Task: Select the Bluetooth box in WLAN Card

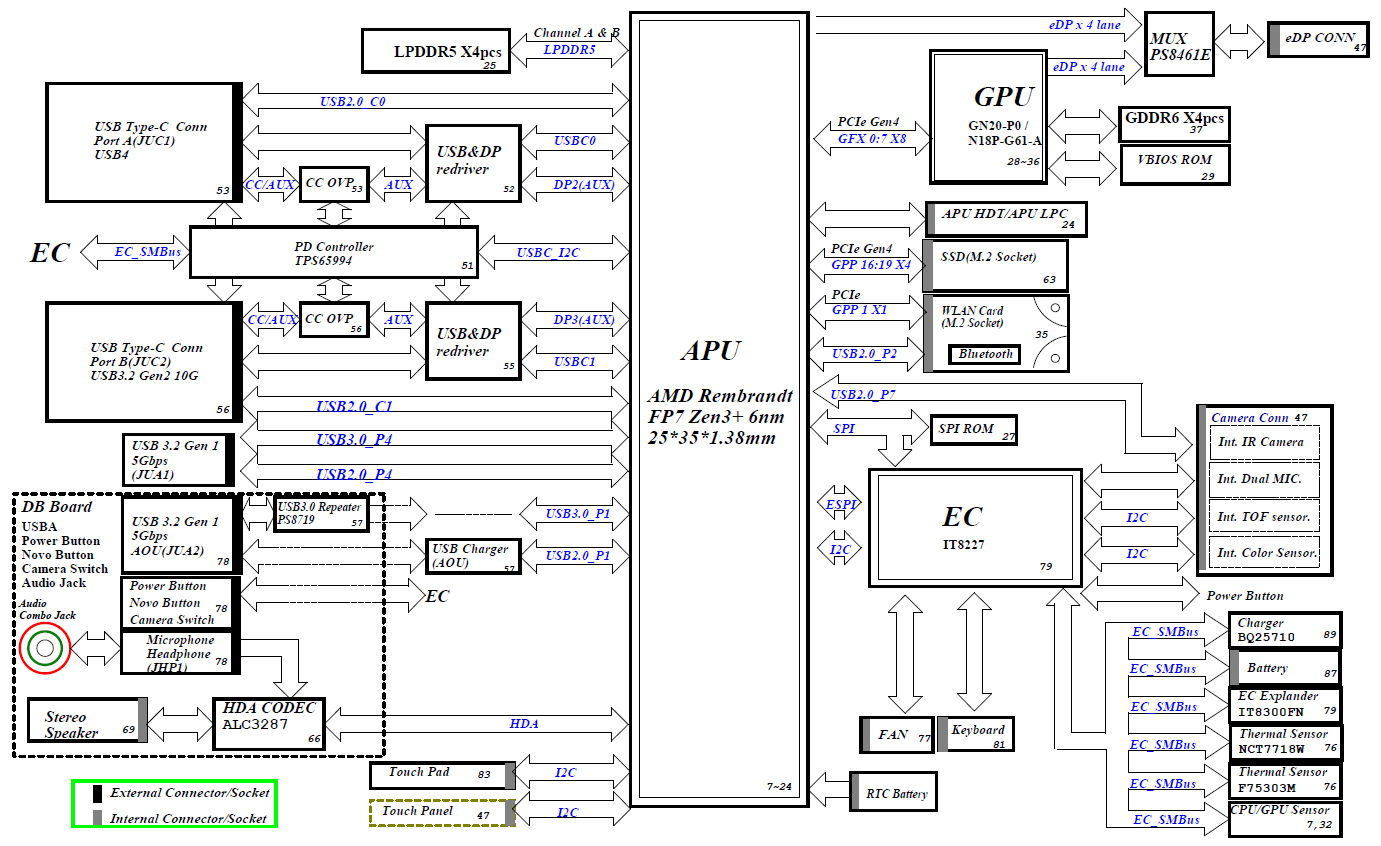Action: (985, 354)
